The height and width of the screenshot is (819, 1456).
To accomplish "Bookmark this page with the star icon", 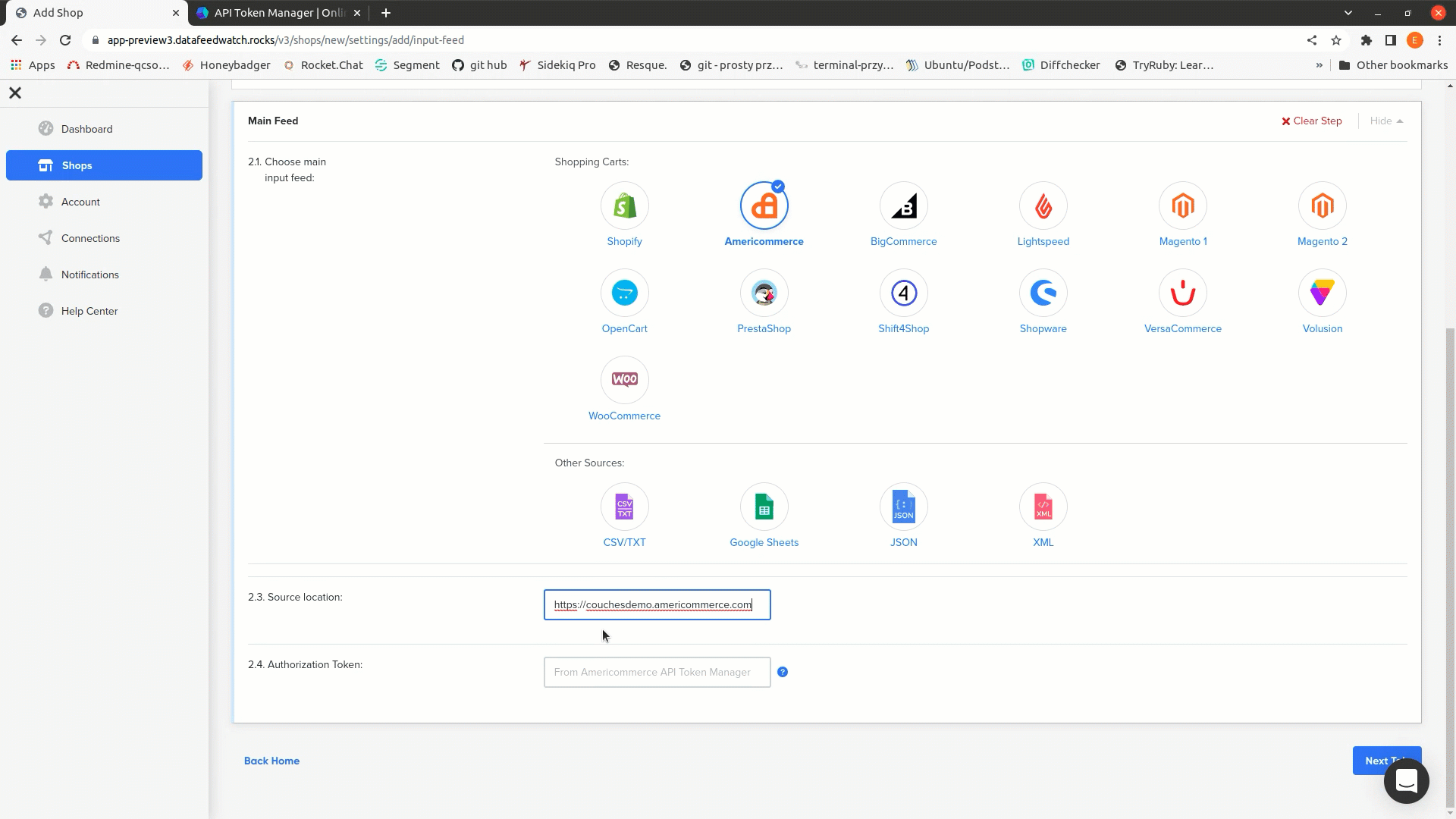I will coord(1336,40).
